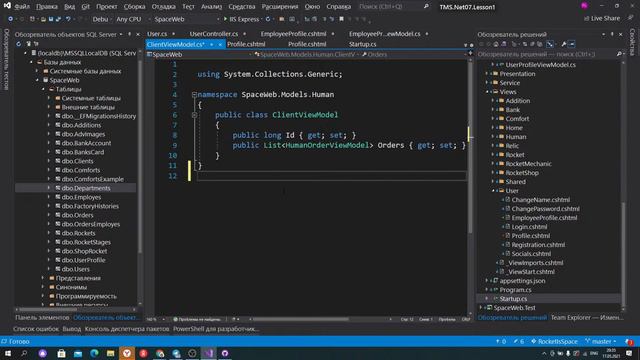Select Profile.cshtml in Solution Explorer
Screen dimensions: 640x360
531,236
